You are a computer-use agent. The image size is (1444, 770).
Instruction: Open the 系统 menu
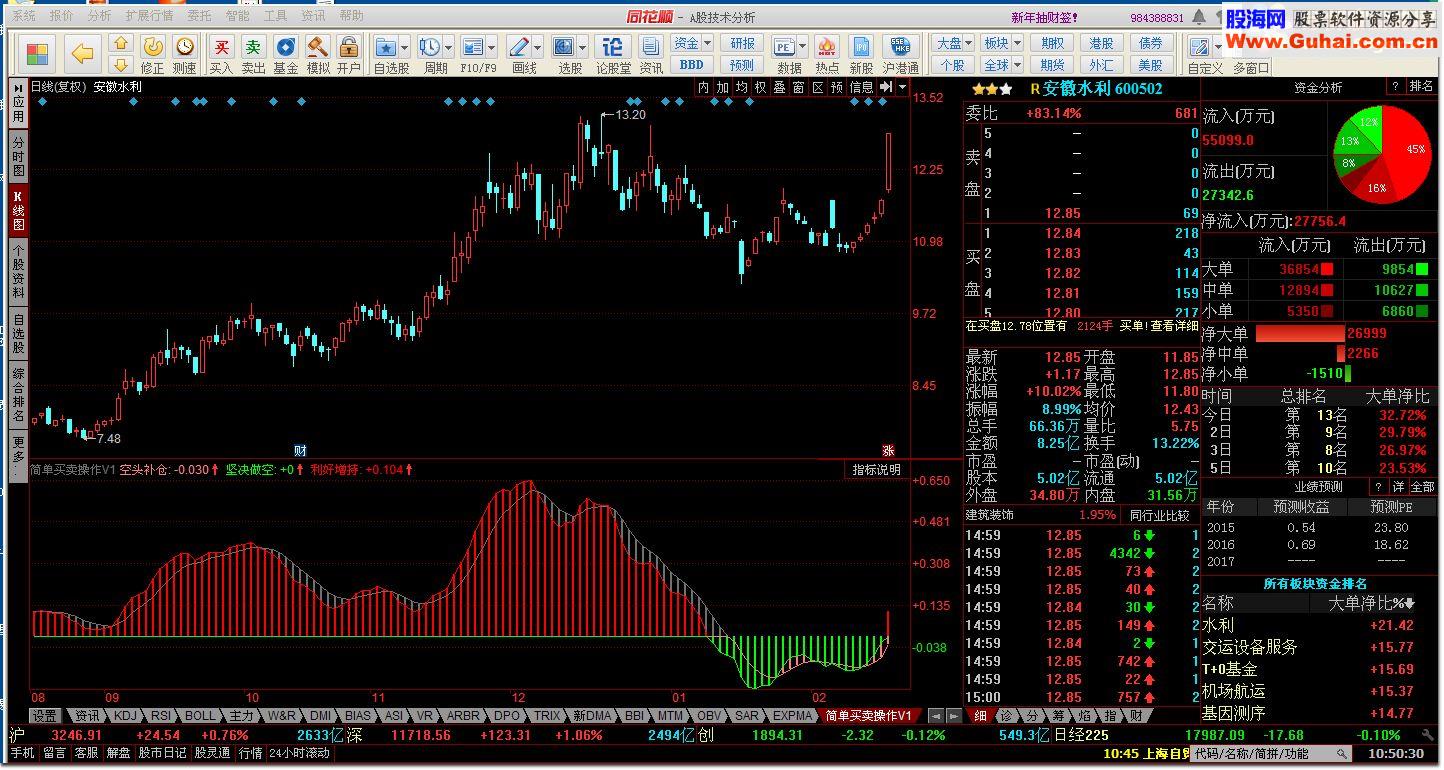click(23, 16)
